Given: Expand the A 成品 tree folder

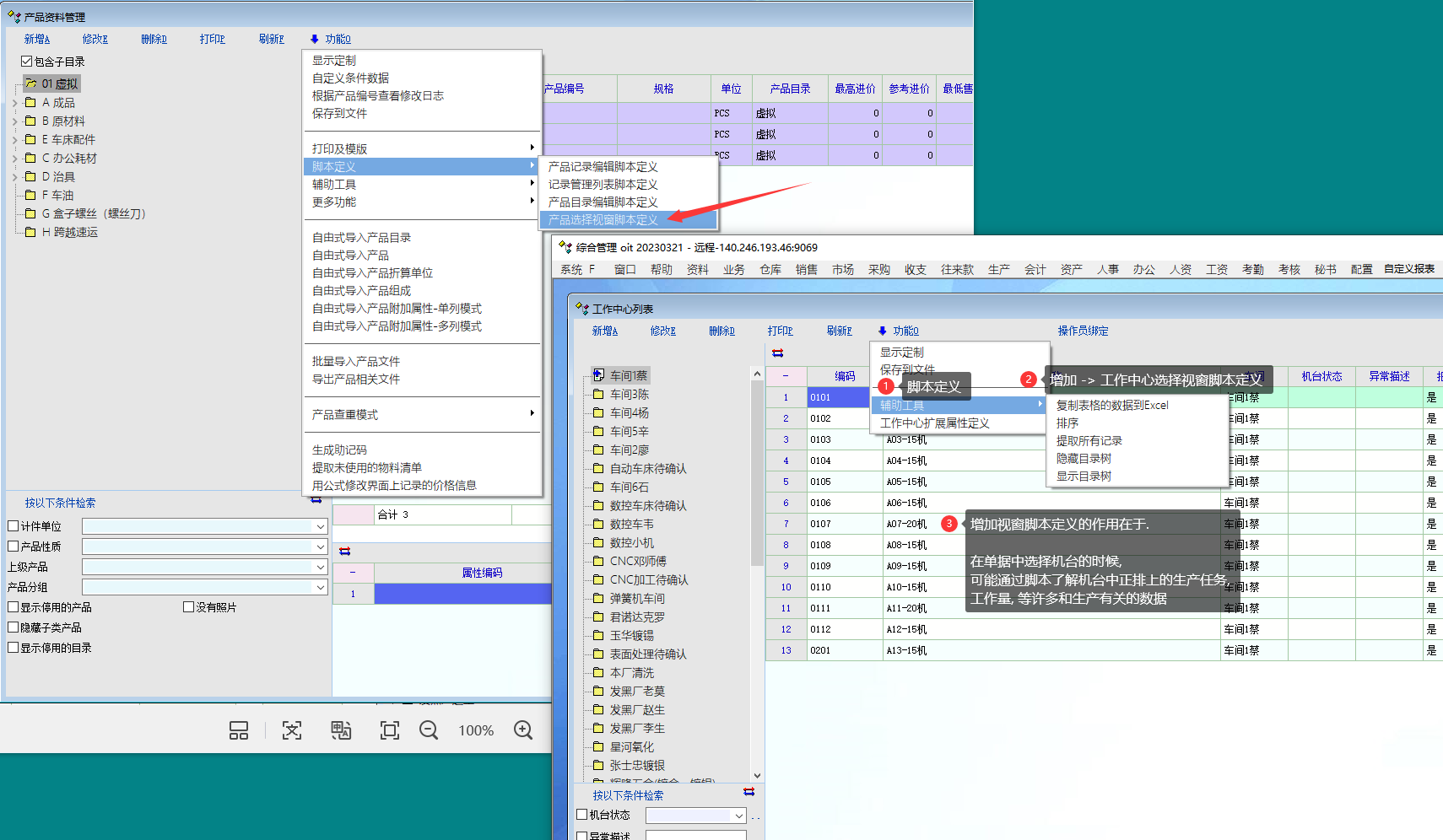Looking at the screenshot, I should pos(14,103).
